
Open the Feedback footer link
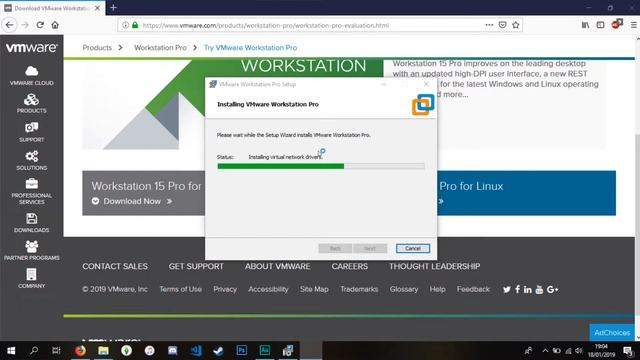click(x=473, y=289)
